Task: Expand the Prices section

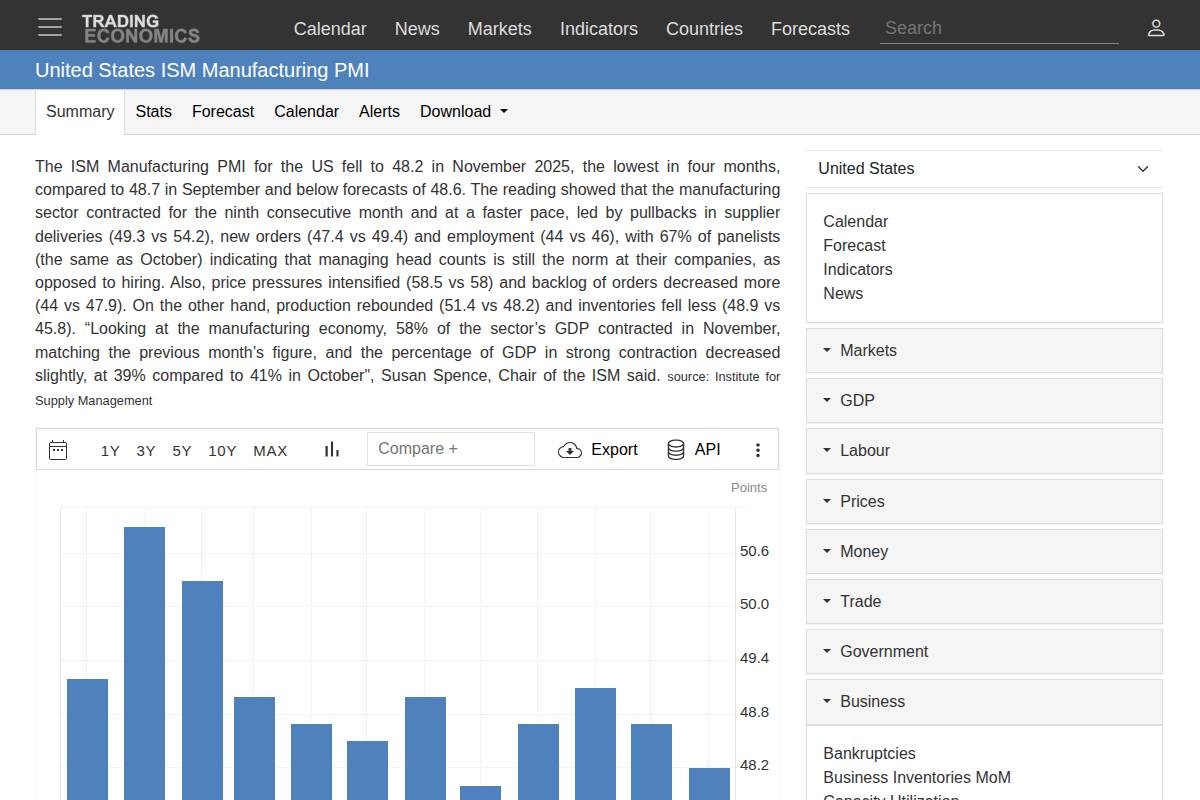Action: 862,501
